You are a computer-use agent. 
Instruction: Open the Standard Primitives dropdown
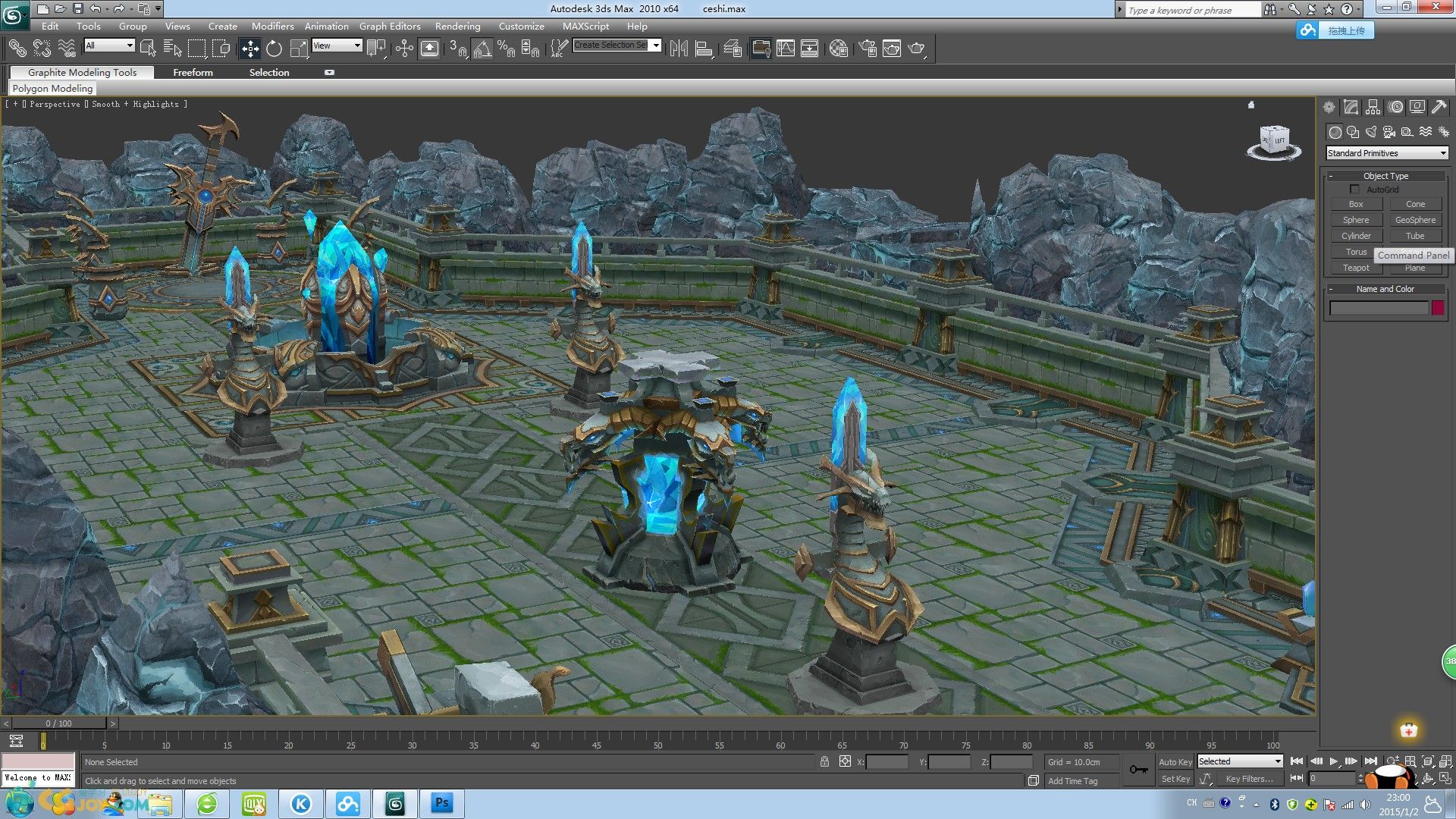point(1386,153)
